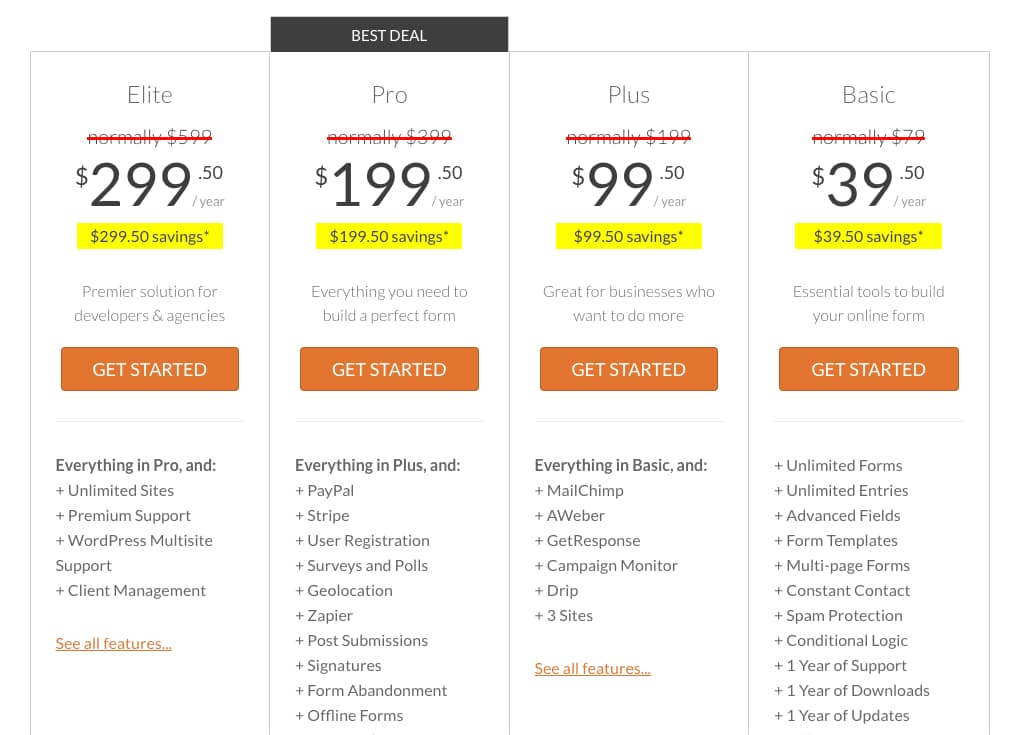Click GET STARTED under the Plus plan
1020x735 pixels.
[628, 369]
